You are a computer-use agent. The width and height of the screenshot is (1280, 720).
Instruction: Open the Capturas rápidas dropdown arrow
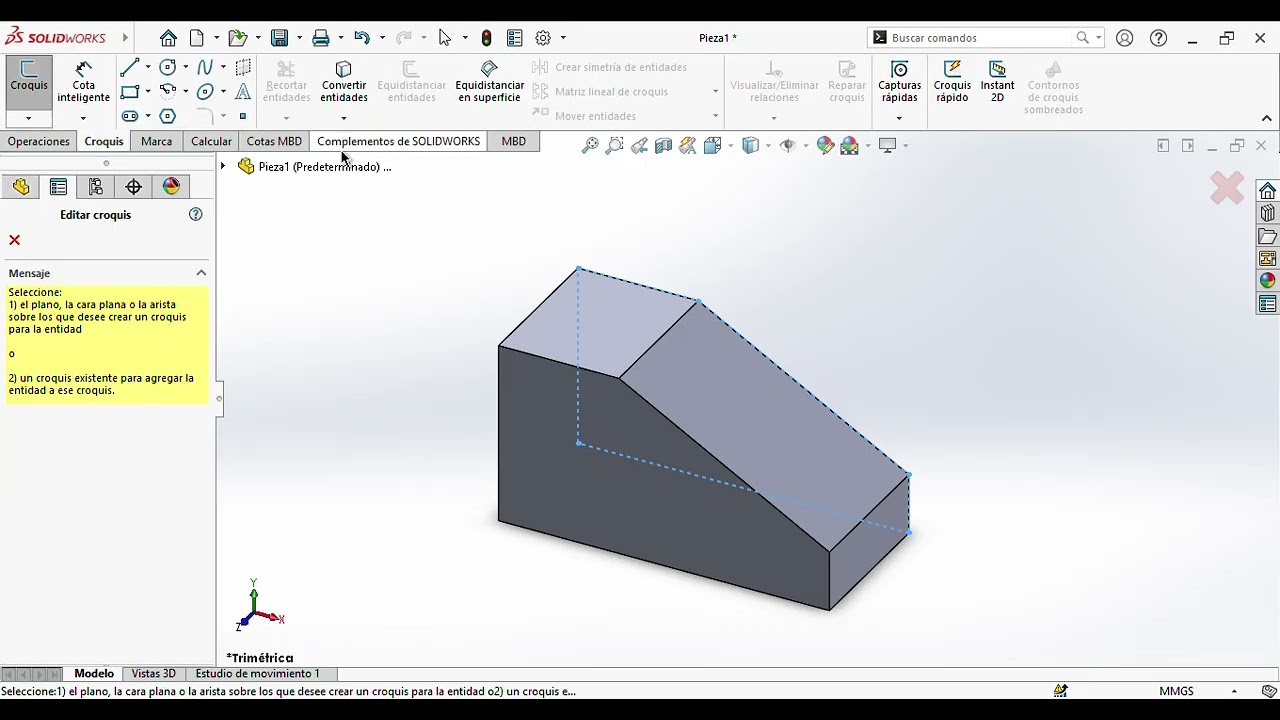point(899,118)
